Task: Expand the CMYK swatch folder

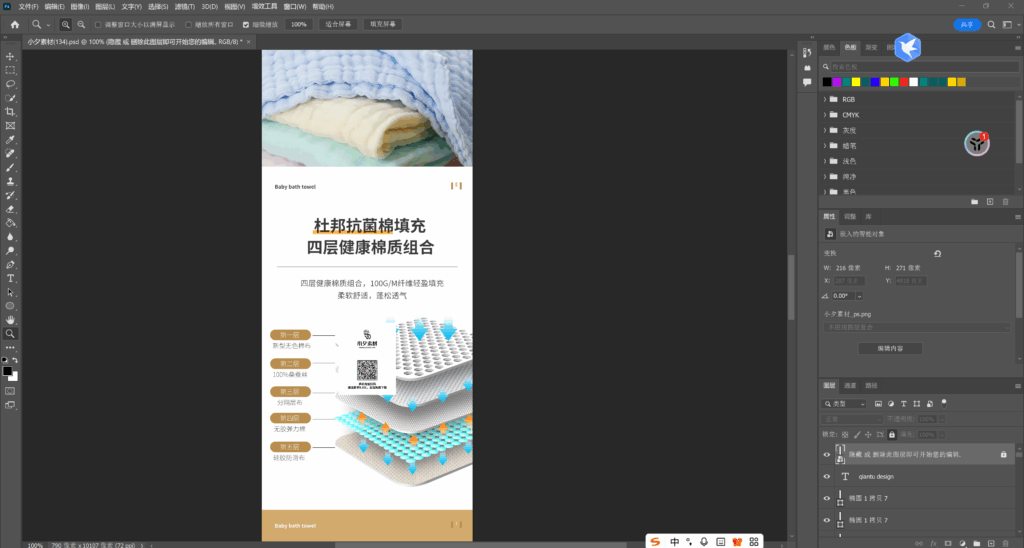Action: tap(825, 115)
